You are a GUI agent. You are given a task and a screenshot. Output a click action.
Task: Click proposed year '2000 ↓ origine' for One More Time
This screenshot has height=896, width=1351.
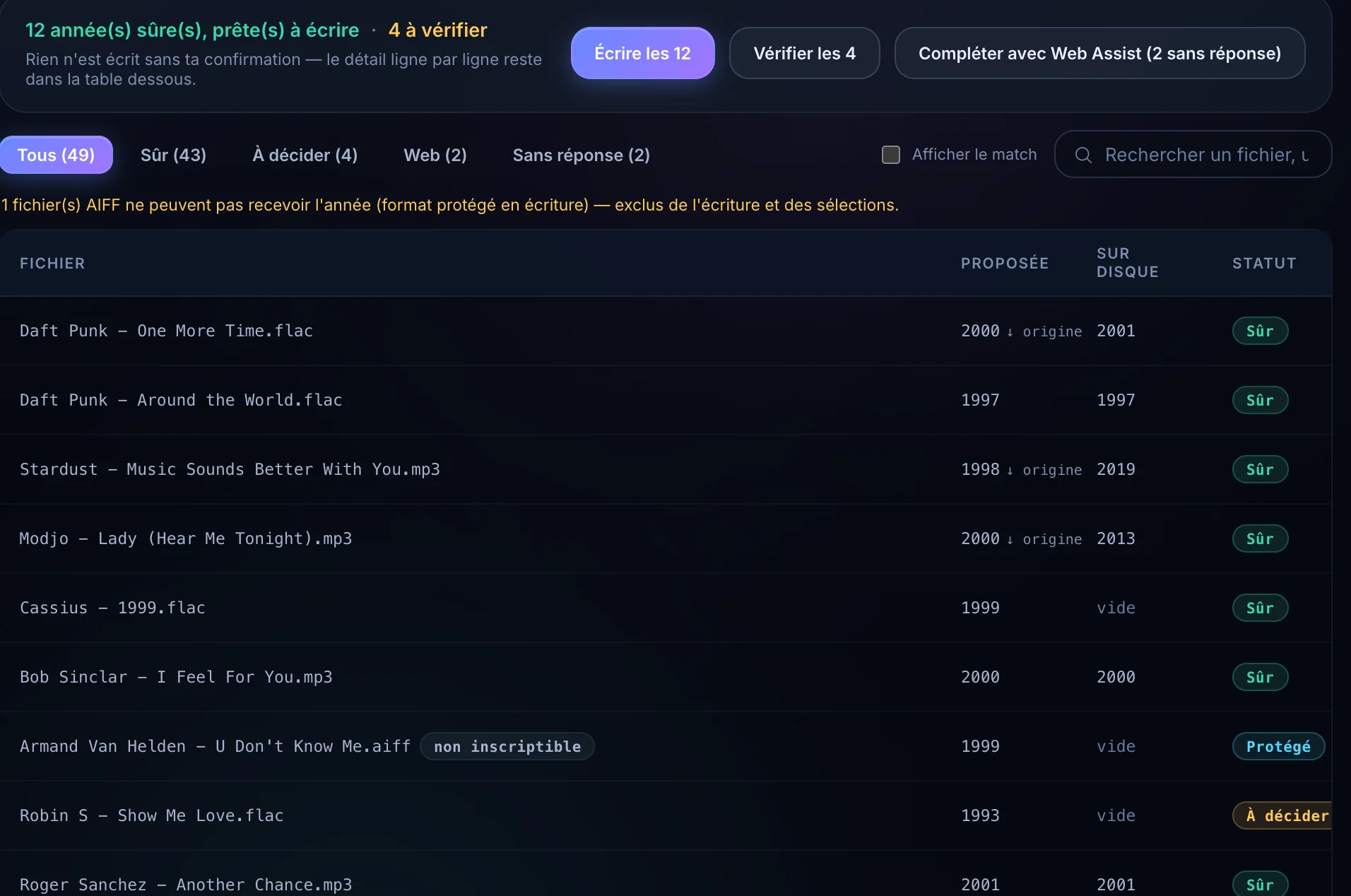[1021, 331]
